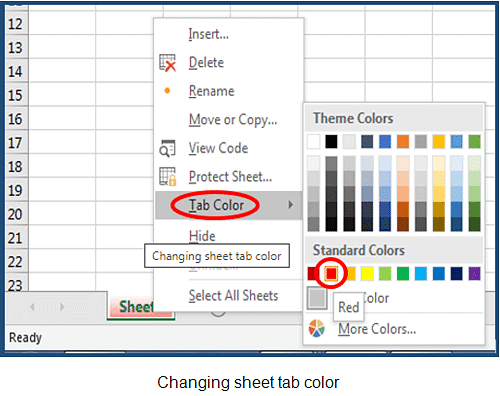Select row header 15
The height and width of the screenshot is (396, 500).
pos(17,95)
